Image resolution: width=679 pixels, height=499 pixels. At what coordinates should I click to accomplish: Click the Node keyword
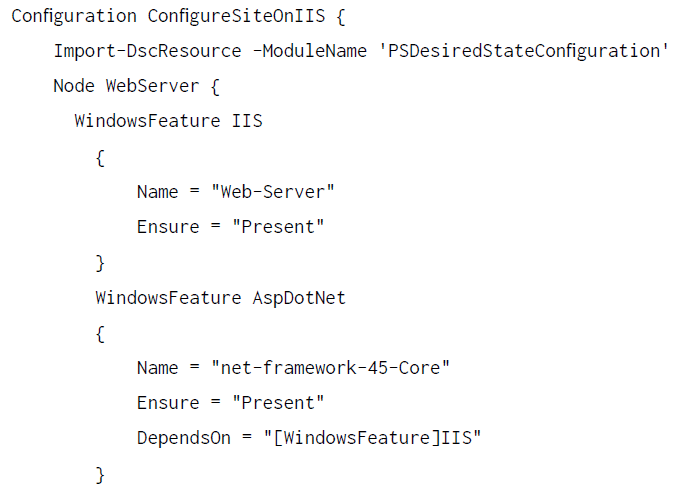click(x=74, y=86)
